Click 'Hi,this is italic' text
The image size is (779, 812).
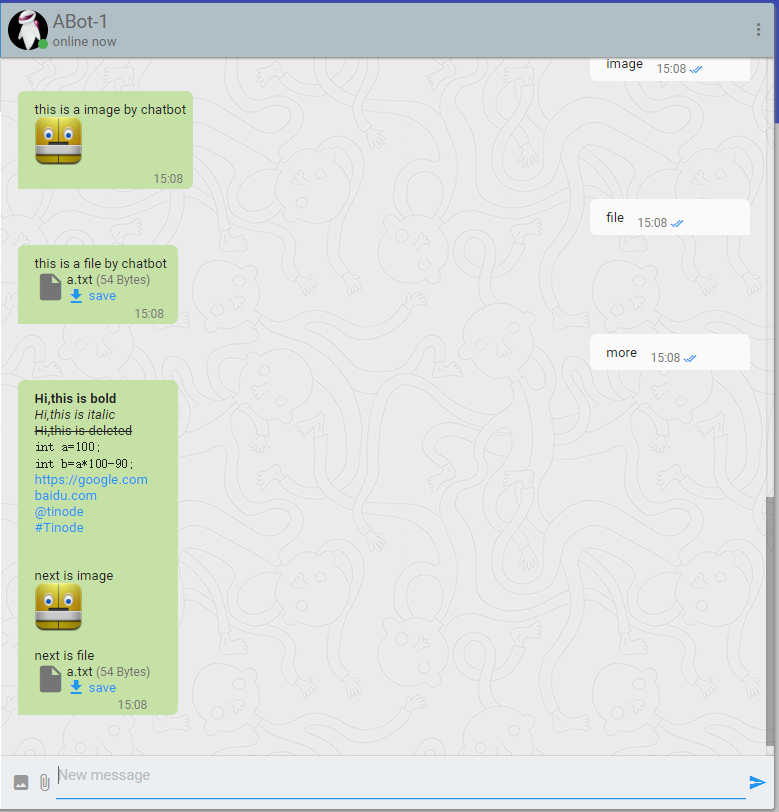(75, 414)
